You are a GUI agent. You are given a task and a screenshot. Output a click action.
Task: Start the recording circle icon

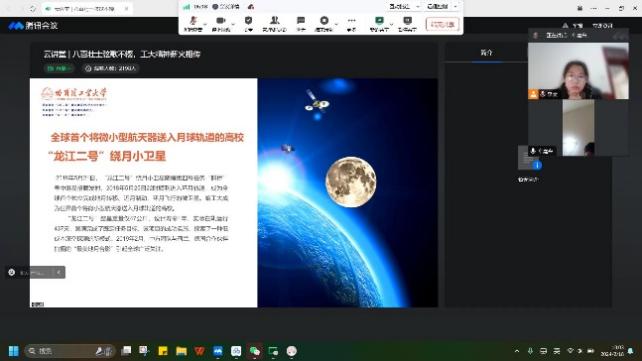tap(324, 24)
